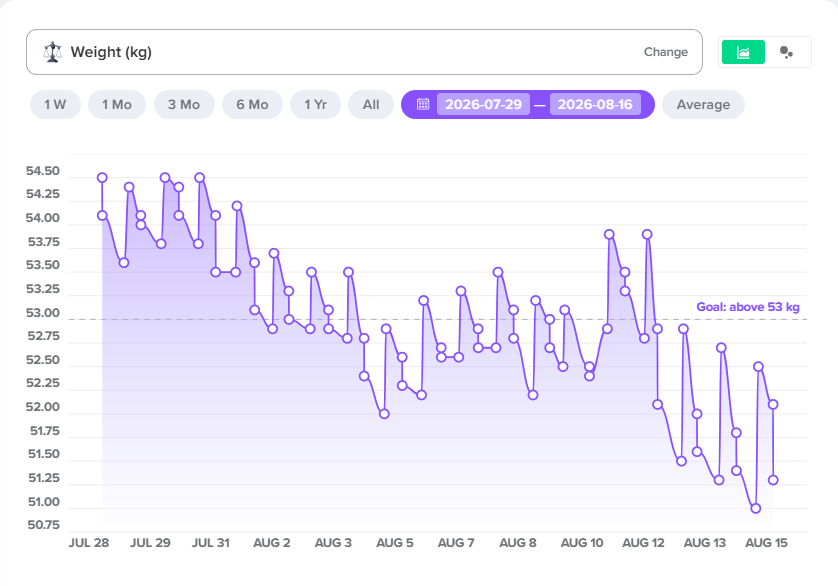Click the 50.75 y-axis label
The height and width of the screenshot is (586, 838).
pos(44,525)
